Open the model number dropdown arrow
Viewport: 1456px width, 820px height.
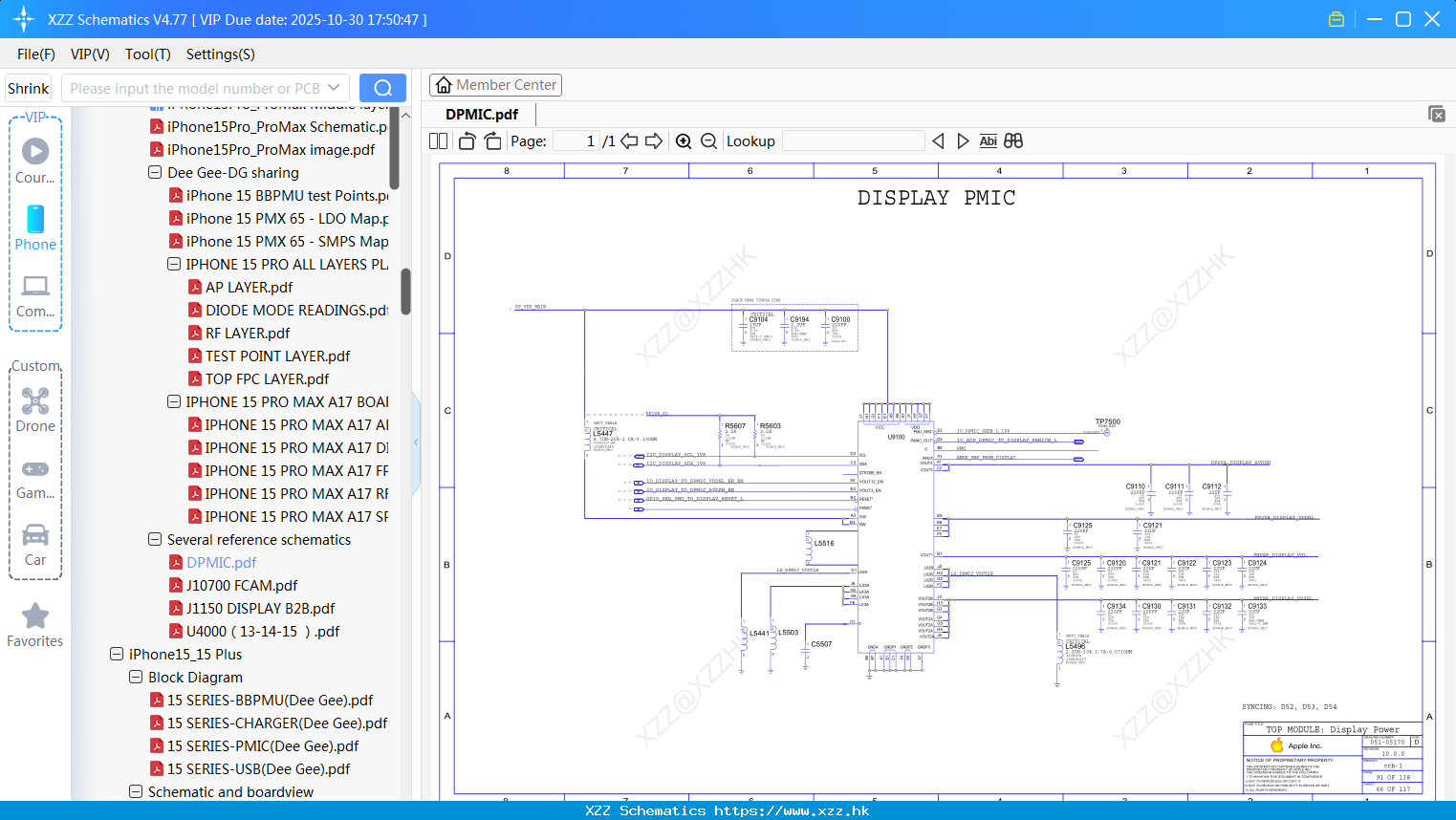[x=334, y=88]
